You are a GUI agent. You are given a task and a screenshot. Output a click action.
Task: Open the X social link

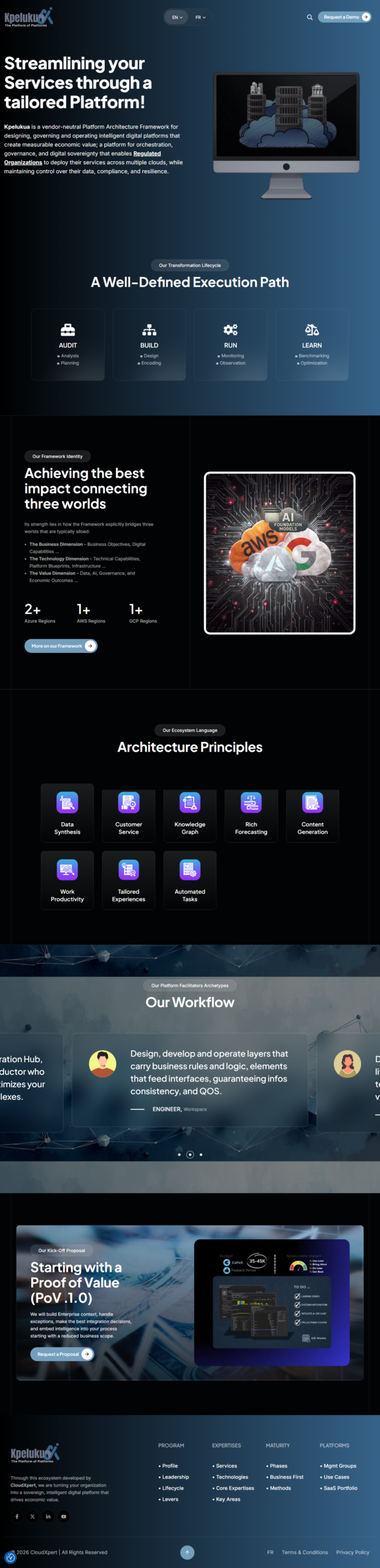coord(32,1517)
